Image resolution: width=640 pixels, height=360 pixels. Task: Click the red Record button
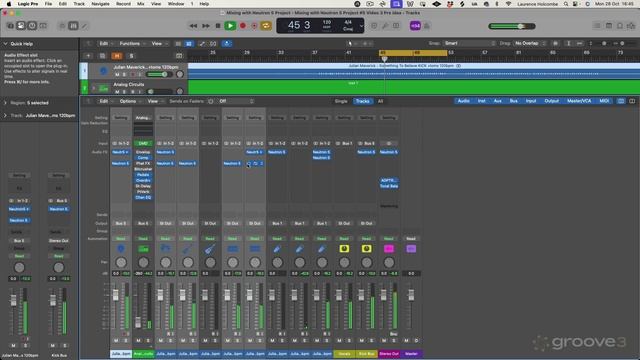[243, 26]
